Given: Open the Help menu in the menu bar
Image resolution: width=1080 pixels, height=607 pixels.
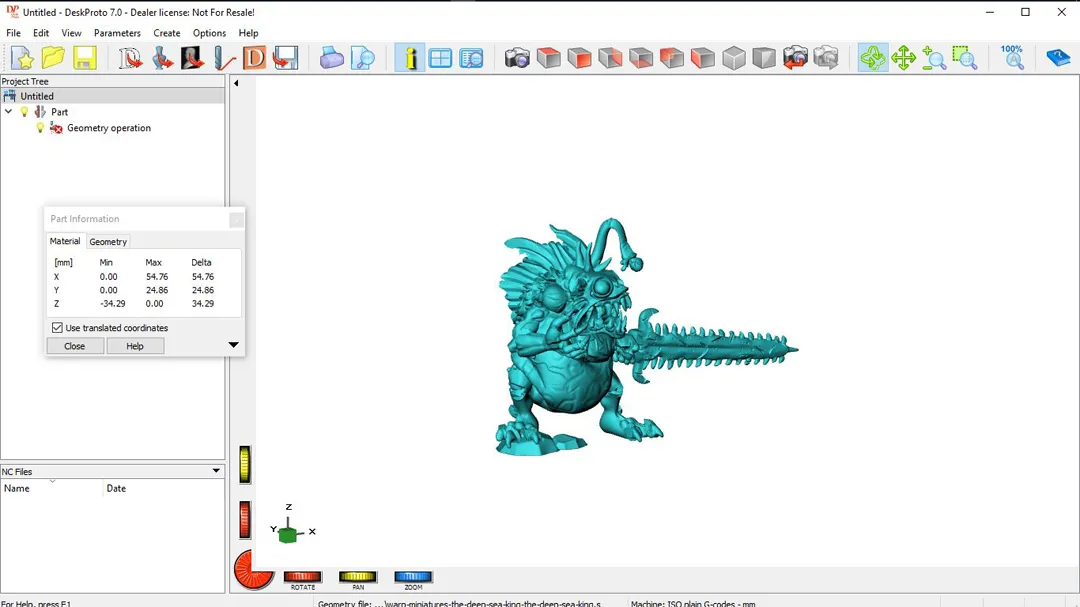Looking at the screenshot, I should pos(248,33).
